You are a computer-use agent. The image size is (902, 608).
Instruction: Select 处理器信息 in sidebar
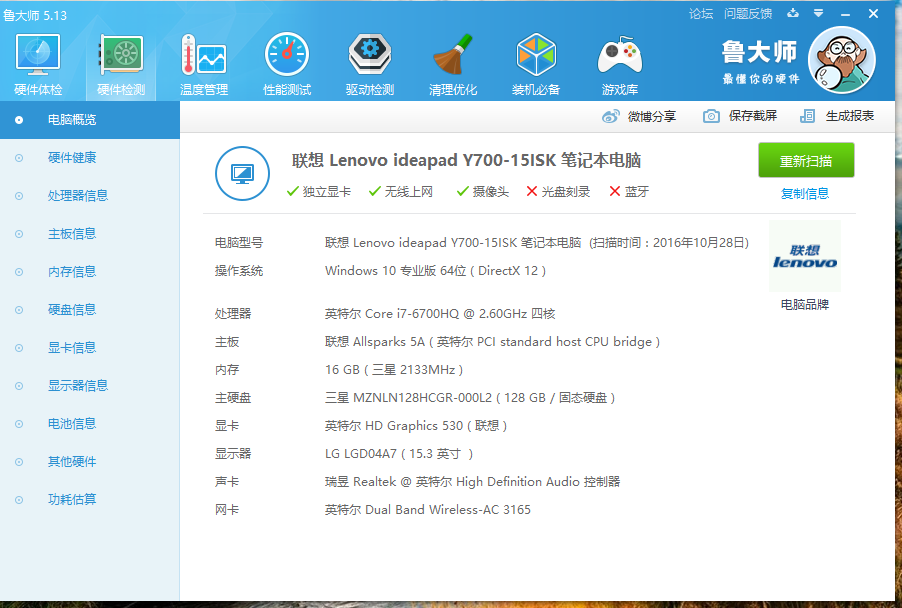(x=90, y=196)
